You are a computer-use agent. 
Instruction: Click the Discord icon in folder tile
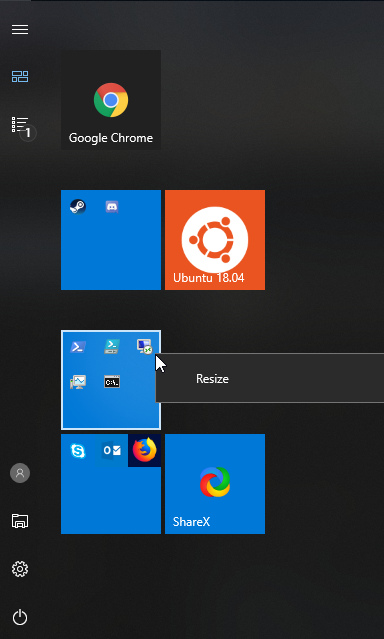click(111, 207)
